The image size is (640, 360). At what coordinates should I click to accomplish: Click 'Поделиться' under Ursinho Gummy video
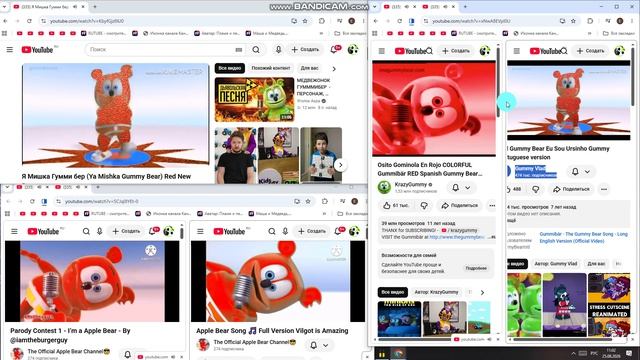[x=571, y=189]
